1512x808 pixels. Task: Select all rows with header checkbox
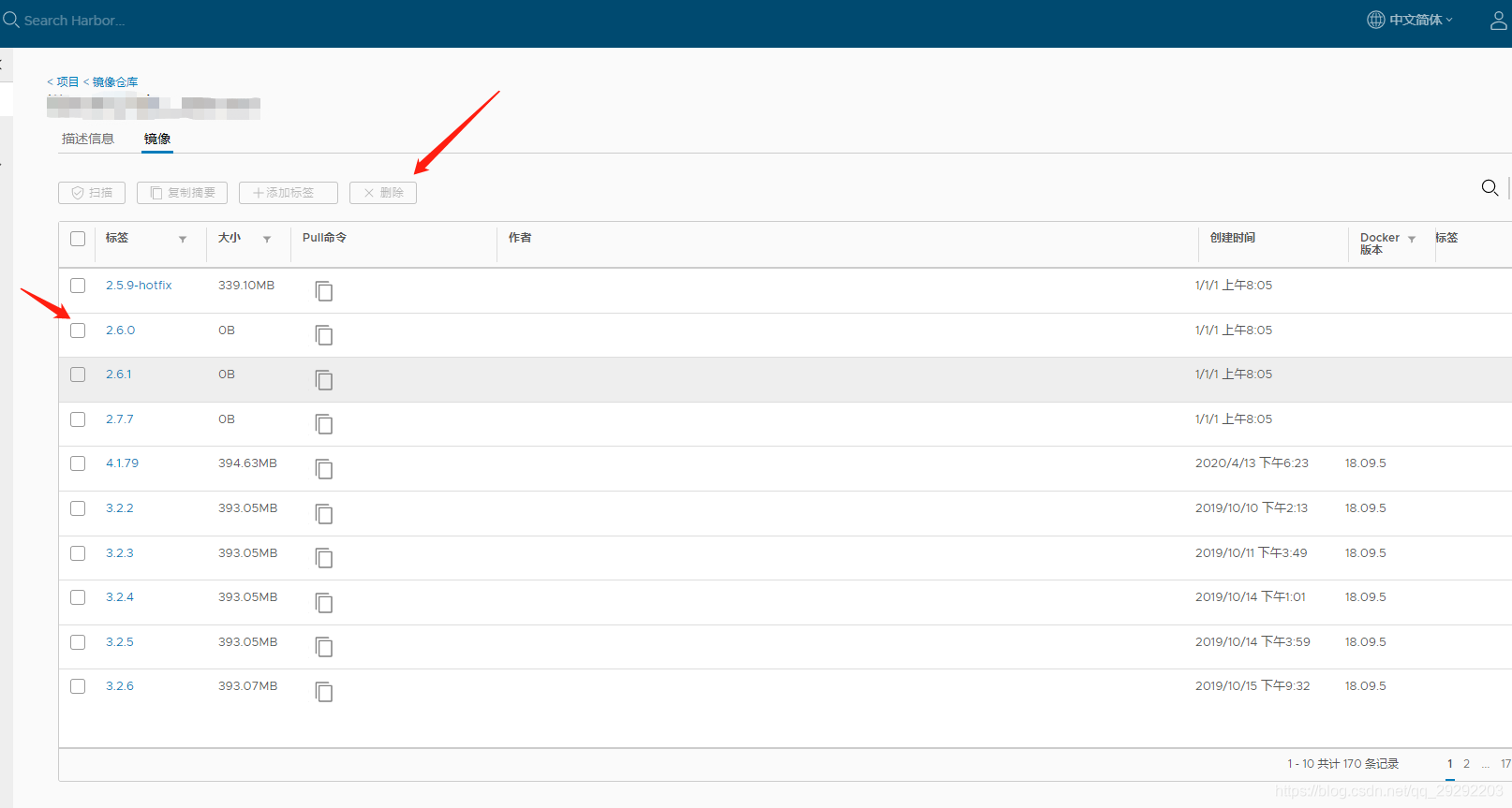78,239
